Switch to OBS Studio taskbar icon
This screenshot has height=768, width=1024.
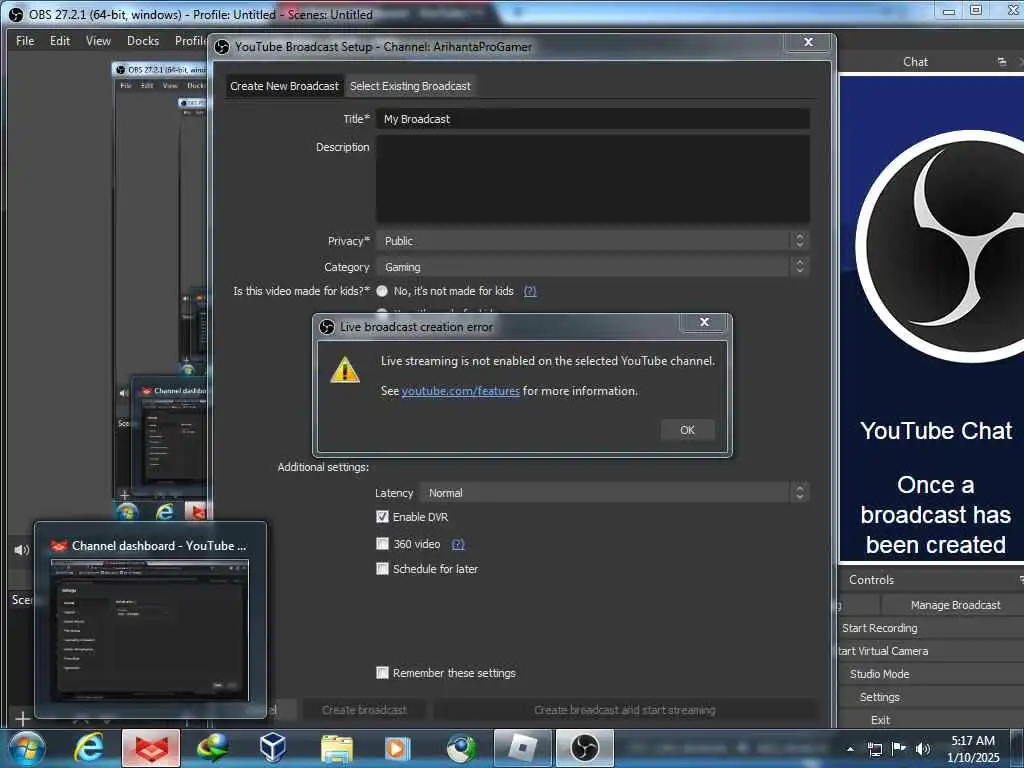tap(584, 748)
